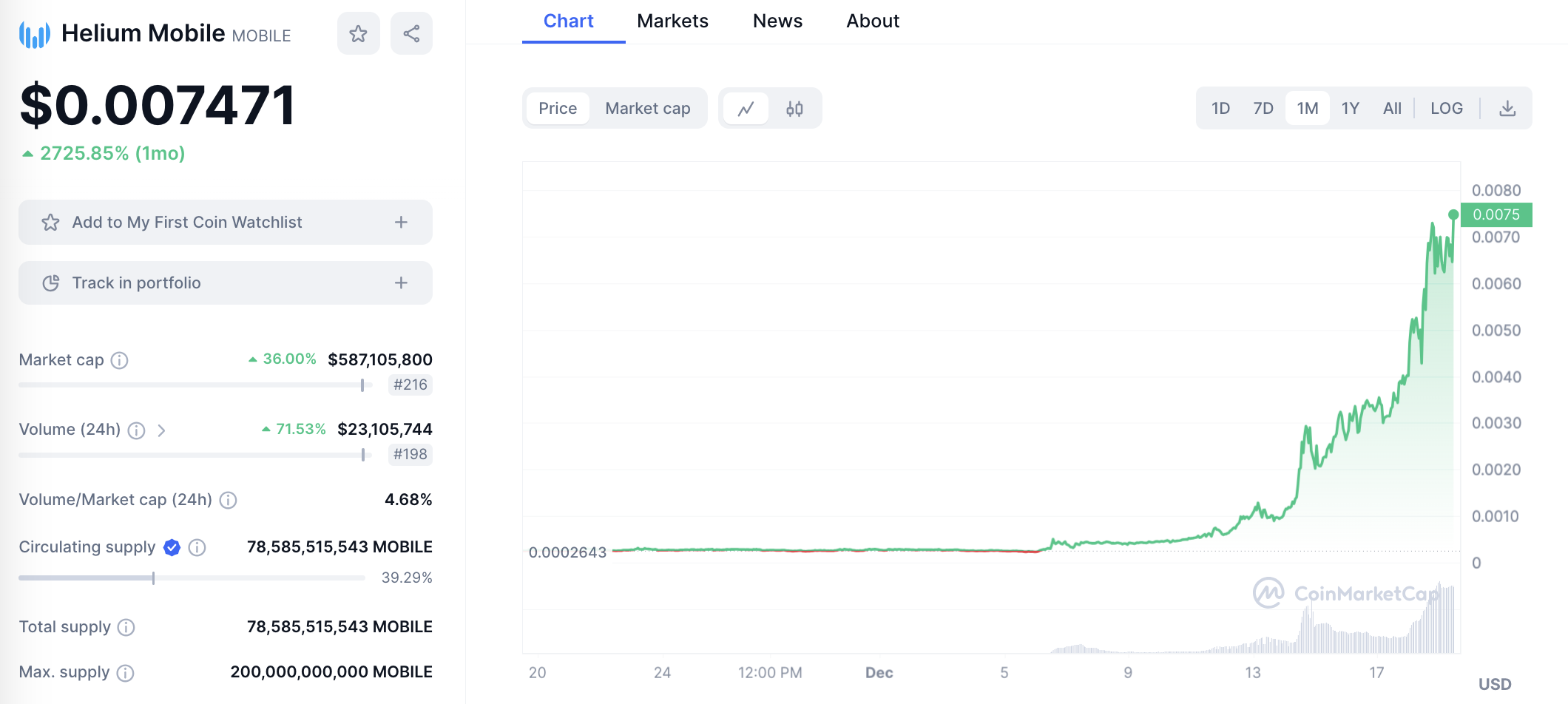Click the $0.007471 price text

coord(158,105)
